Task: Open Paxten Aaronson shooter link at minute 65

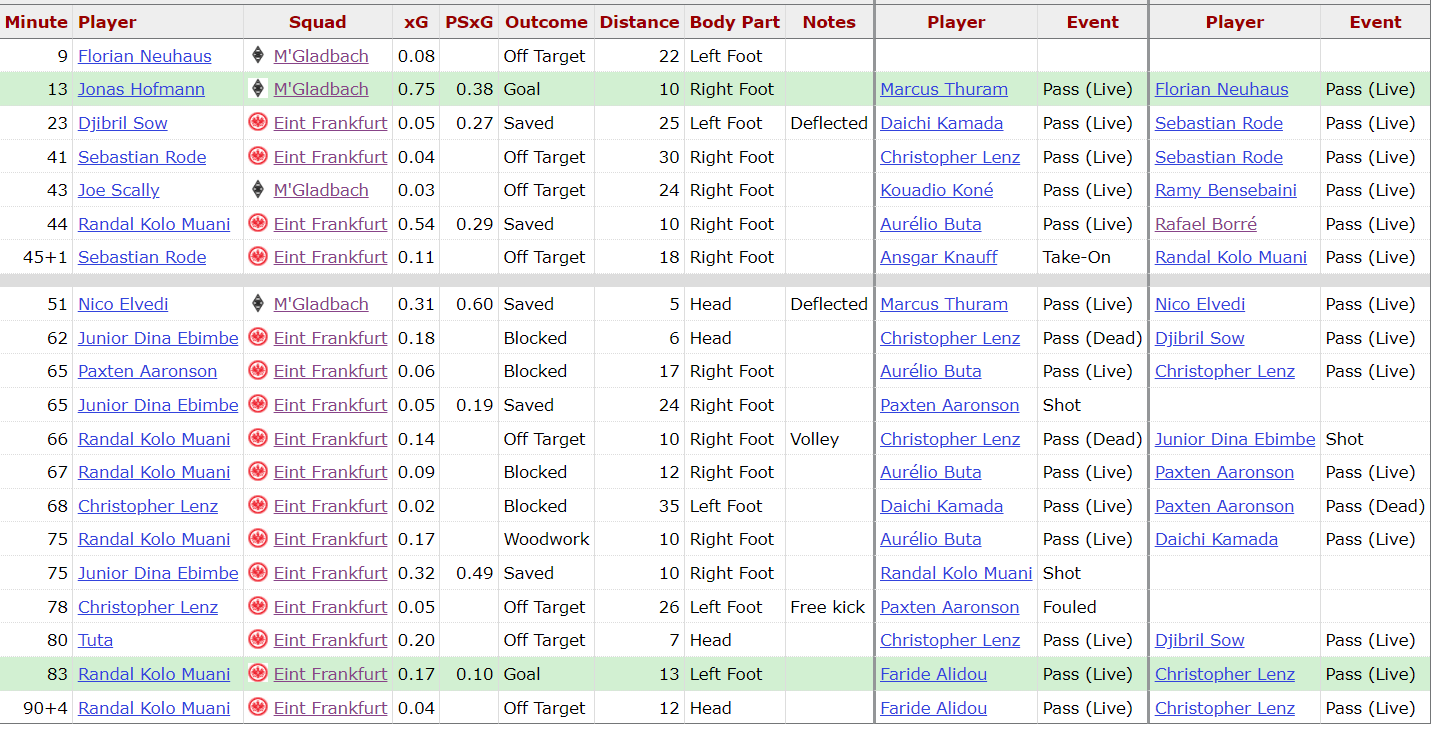Action: [147, 371]
